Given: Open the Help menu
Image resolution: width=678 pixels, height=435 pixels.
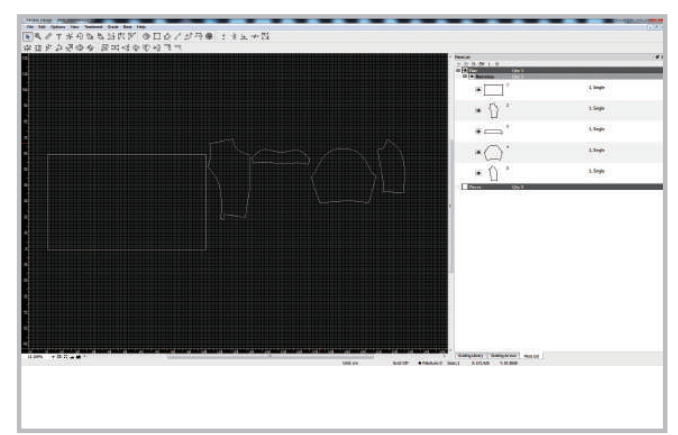Looking at the screenshot, I should (141, 27).
